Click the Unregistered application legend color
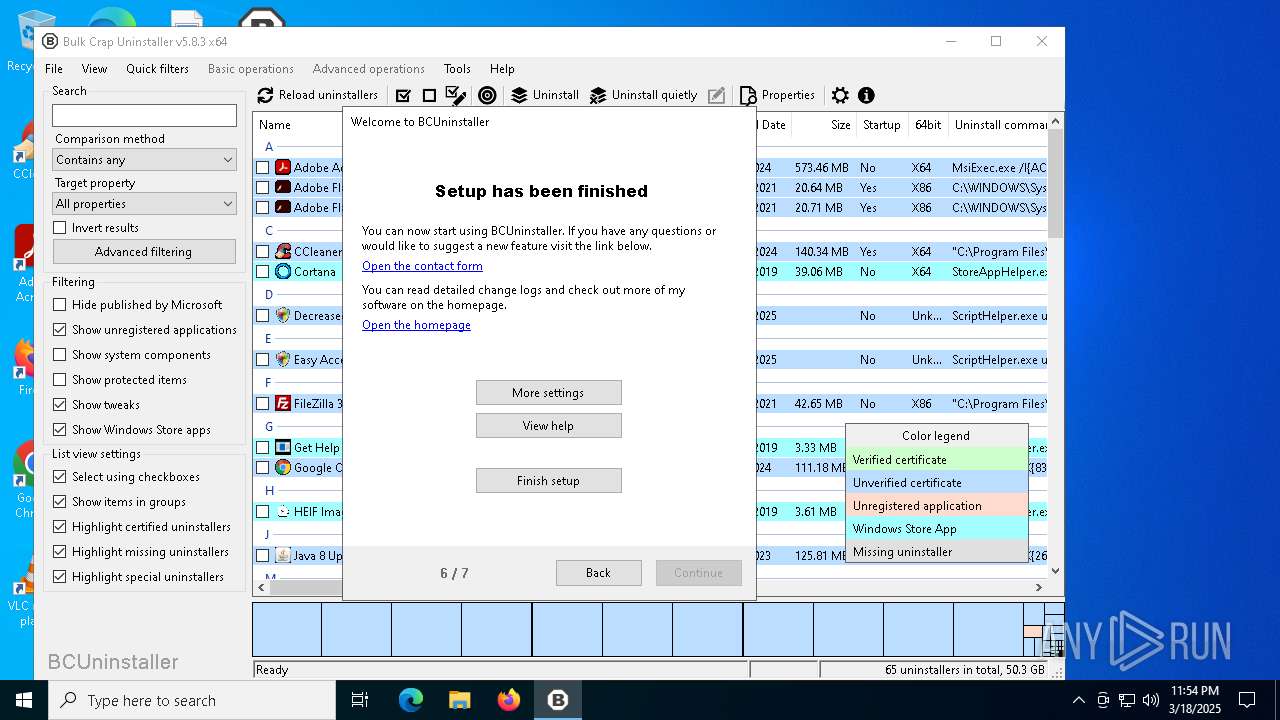Screen dimensions: 1280x720 (936, 506)
